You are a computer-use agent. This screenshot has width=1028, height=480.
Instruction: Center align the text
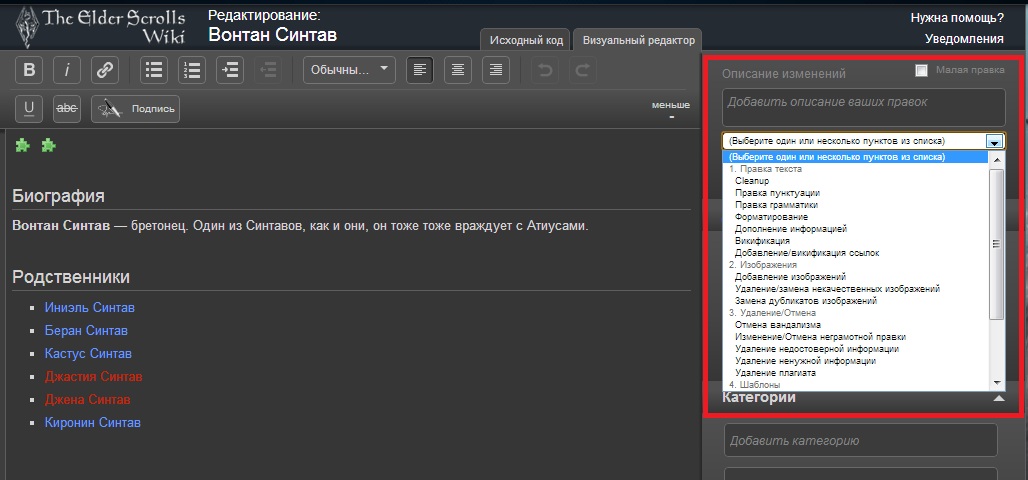click(458, 70)
